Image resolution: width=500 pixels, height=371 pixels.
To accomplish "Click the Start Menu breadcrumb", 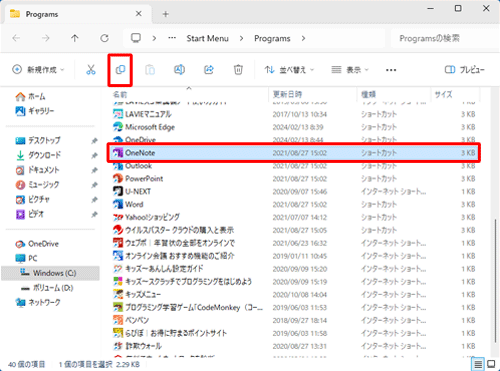I will click(207, 39).
